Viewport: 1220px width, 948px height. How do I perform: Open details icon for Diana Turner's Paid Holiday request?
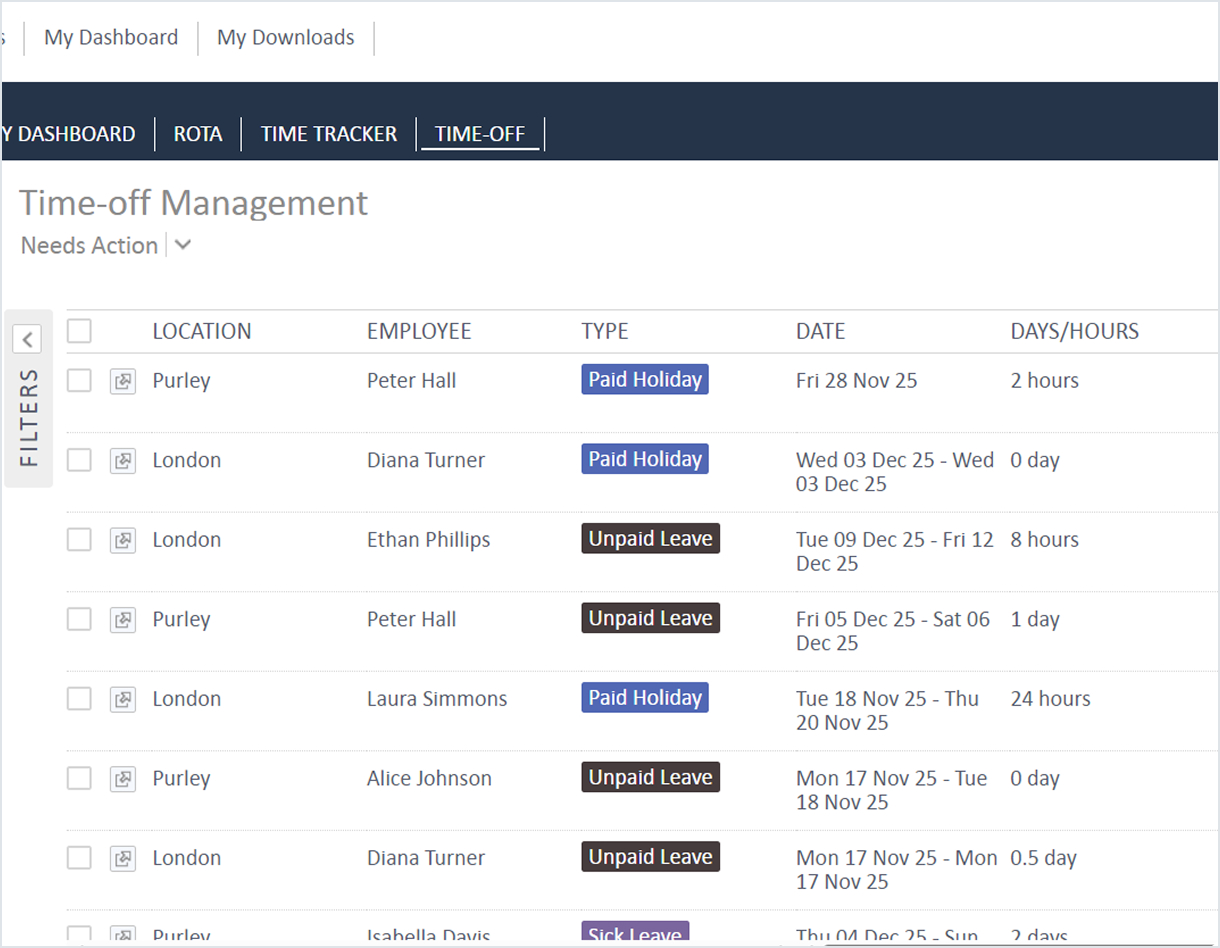coord(122,461)
